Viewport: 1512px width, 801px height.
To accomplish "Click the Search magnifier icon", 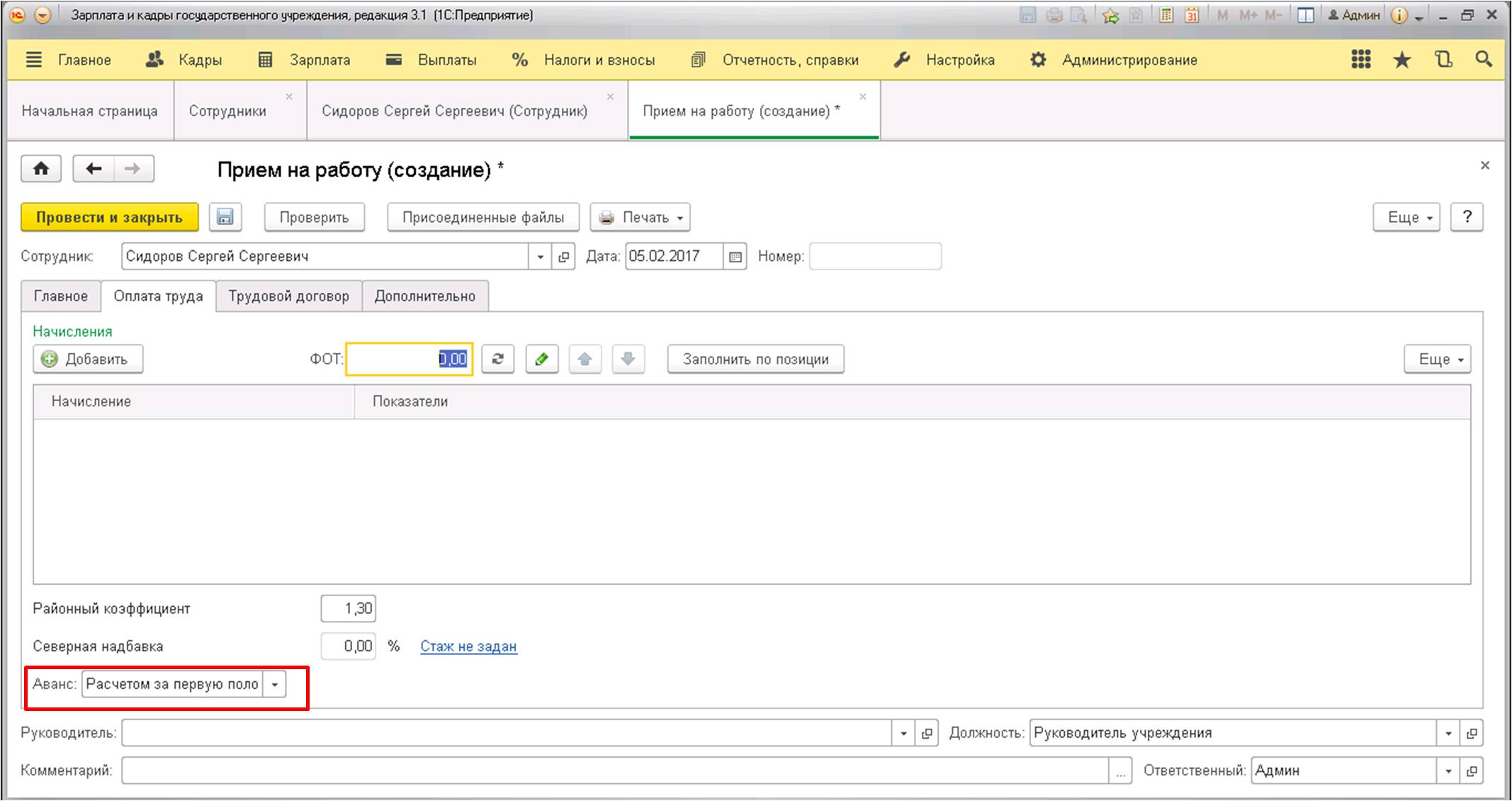I will (1484, 60).
